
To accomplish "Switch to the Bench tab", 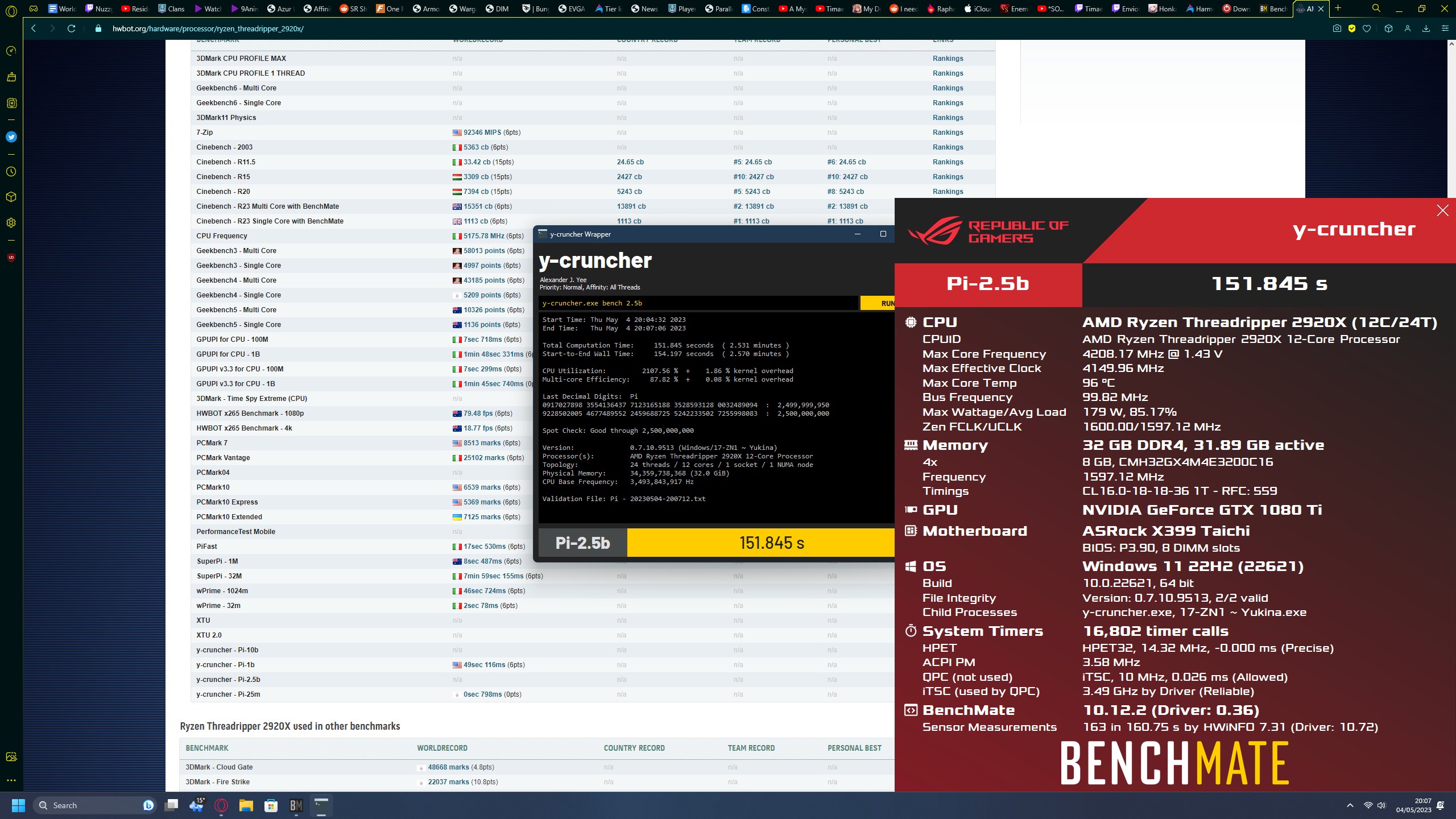I will click(1273, 9).
